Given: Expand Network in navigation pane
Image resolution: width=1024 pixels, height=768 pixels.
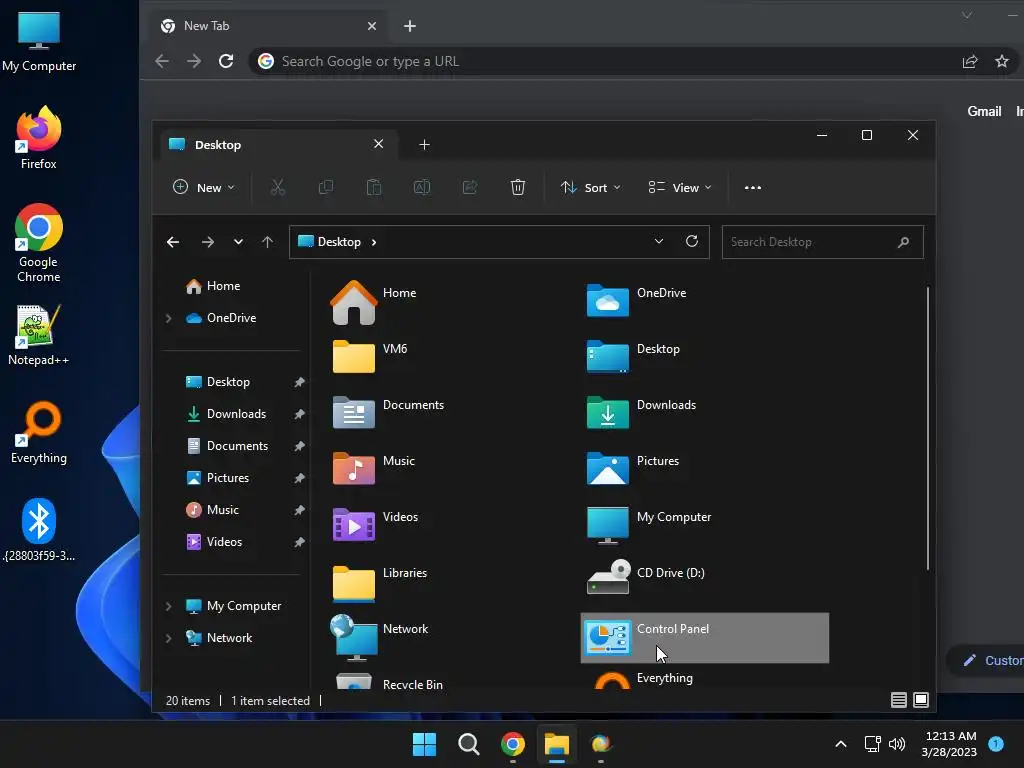Looking at the screenshot, I should tap(168, 638).
